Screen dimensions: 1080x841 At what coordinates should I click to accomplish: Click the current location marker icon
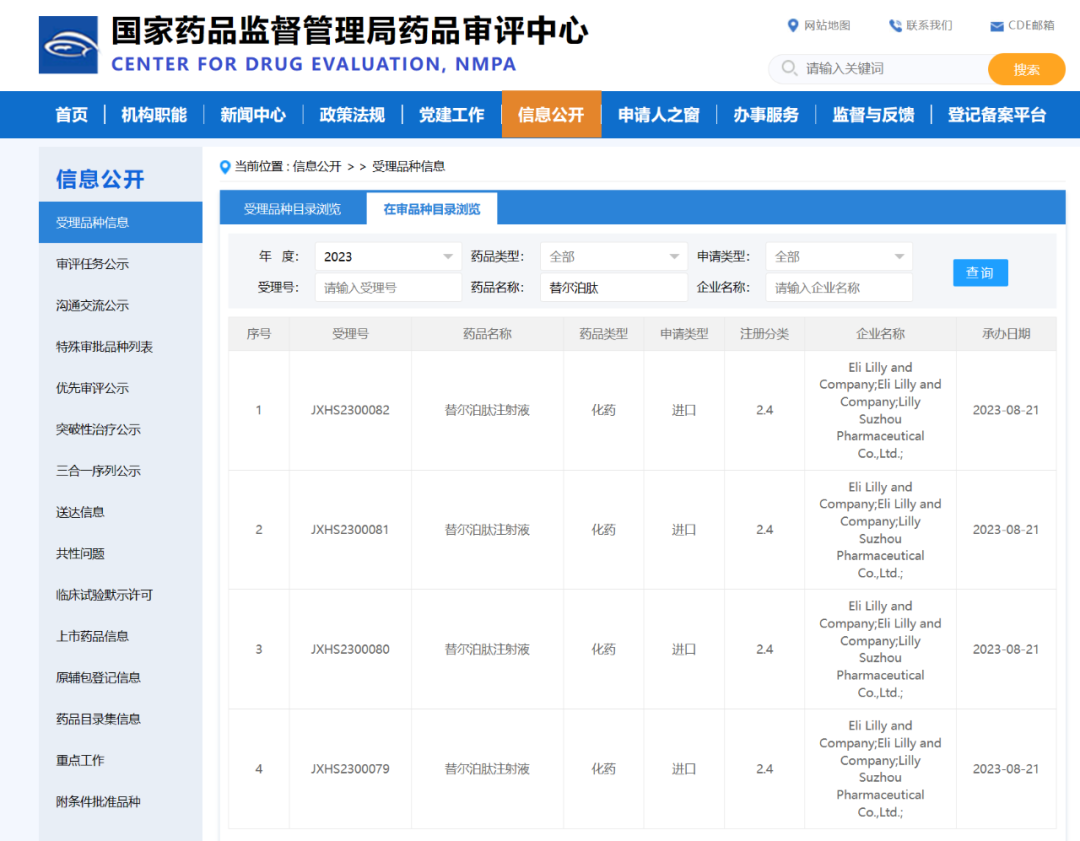[x=225, y=166]
